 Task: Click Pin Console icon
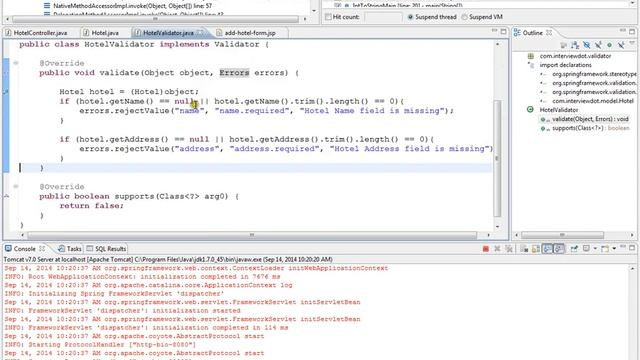(x=574, y=249)
